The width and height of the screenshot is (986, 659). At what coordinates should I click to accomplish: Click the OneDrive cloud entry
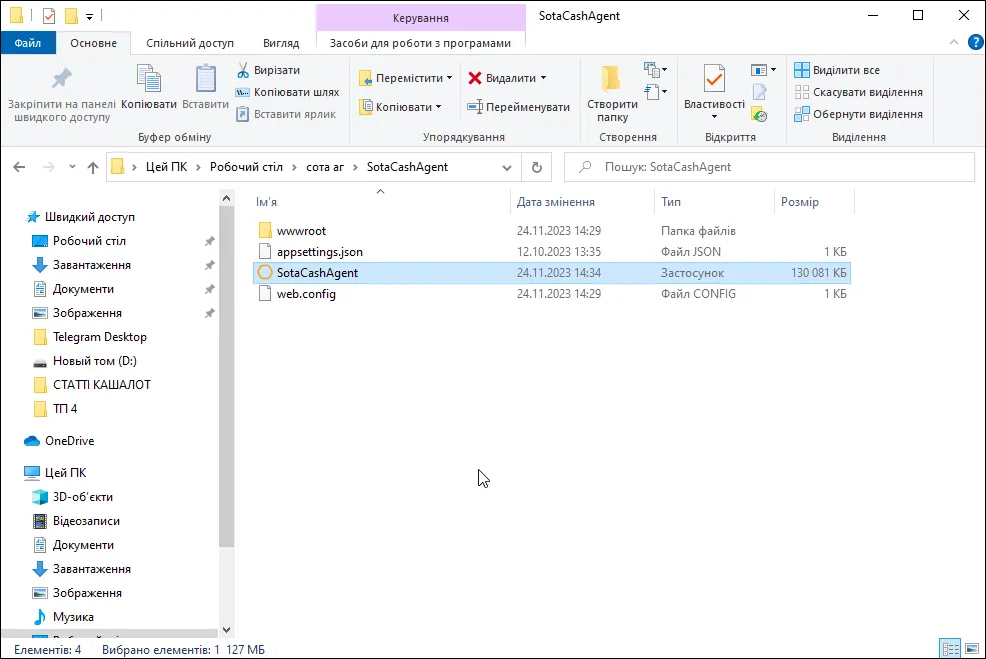58,441
